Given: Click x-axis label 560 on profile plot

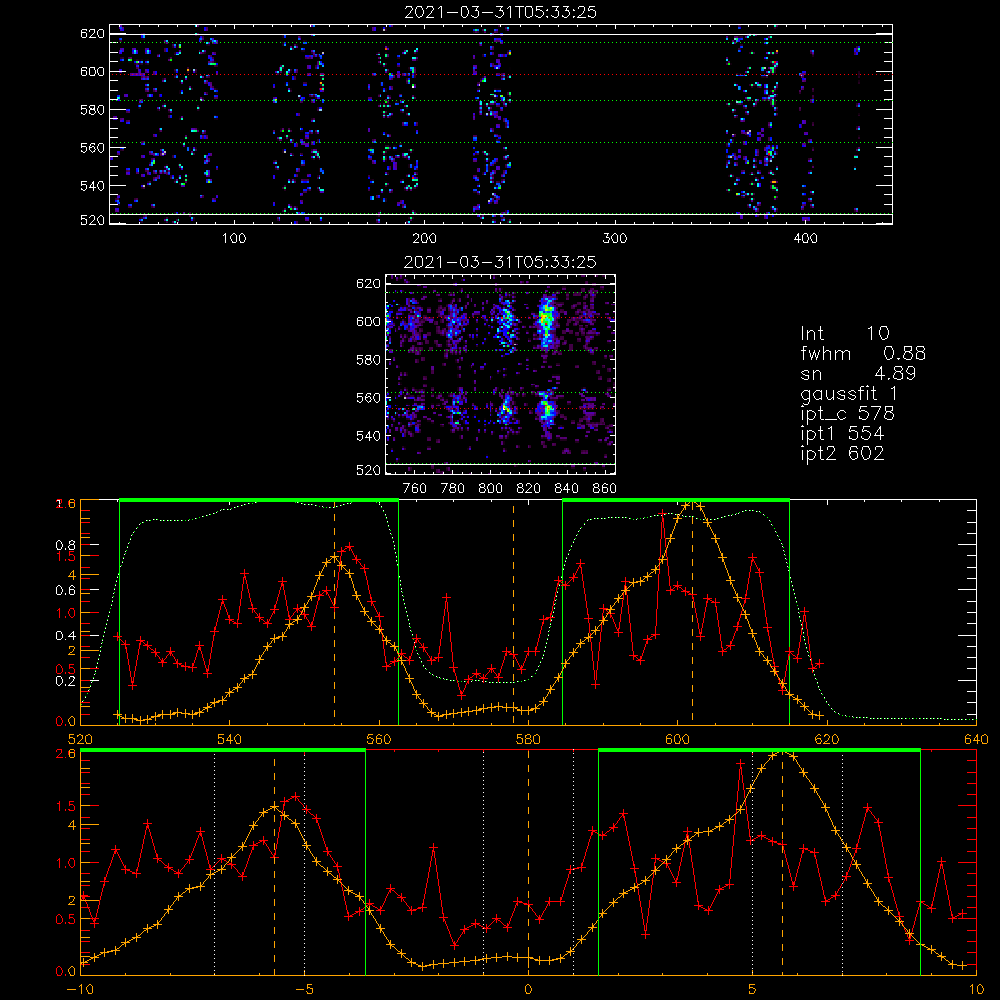Looking at the screenshot, I should [379, 740].
